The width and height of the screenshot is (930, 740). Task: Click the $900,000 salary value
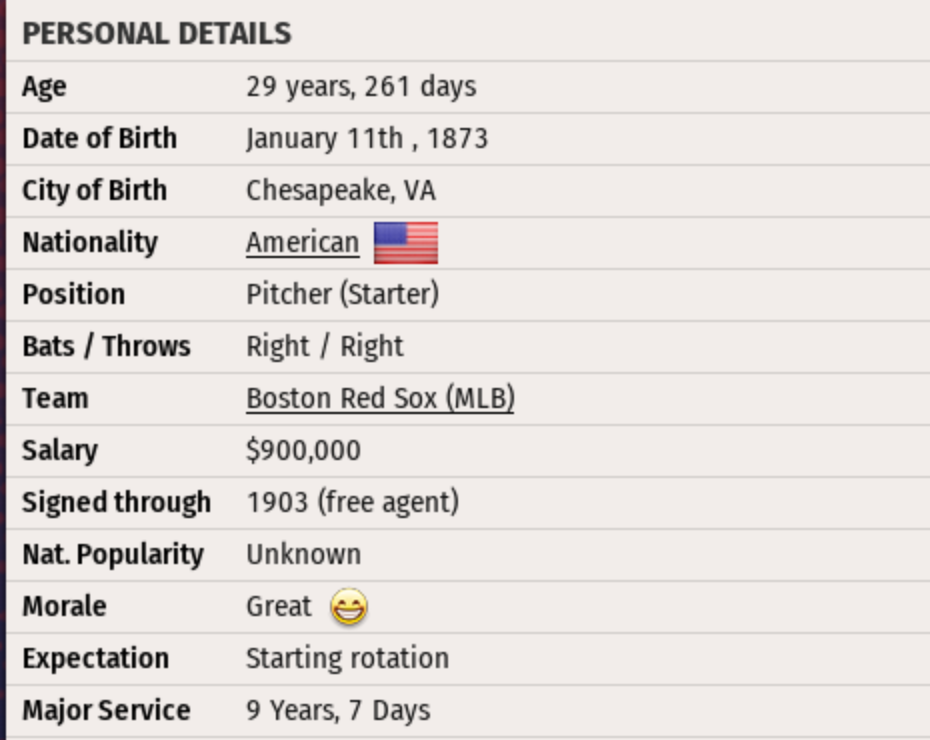[x=303, y=450]
